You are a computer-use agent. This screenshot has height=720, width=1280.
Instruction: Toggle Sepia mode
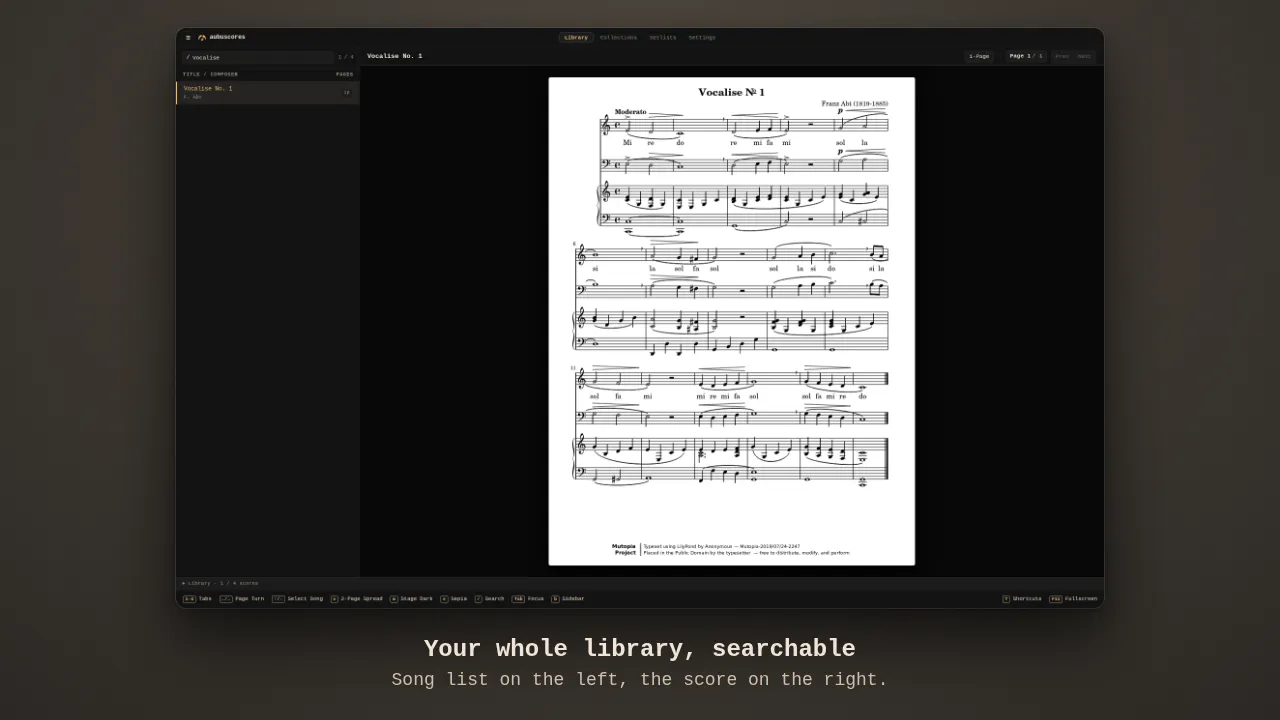453,599
